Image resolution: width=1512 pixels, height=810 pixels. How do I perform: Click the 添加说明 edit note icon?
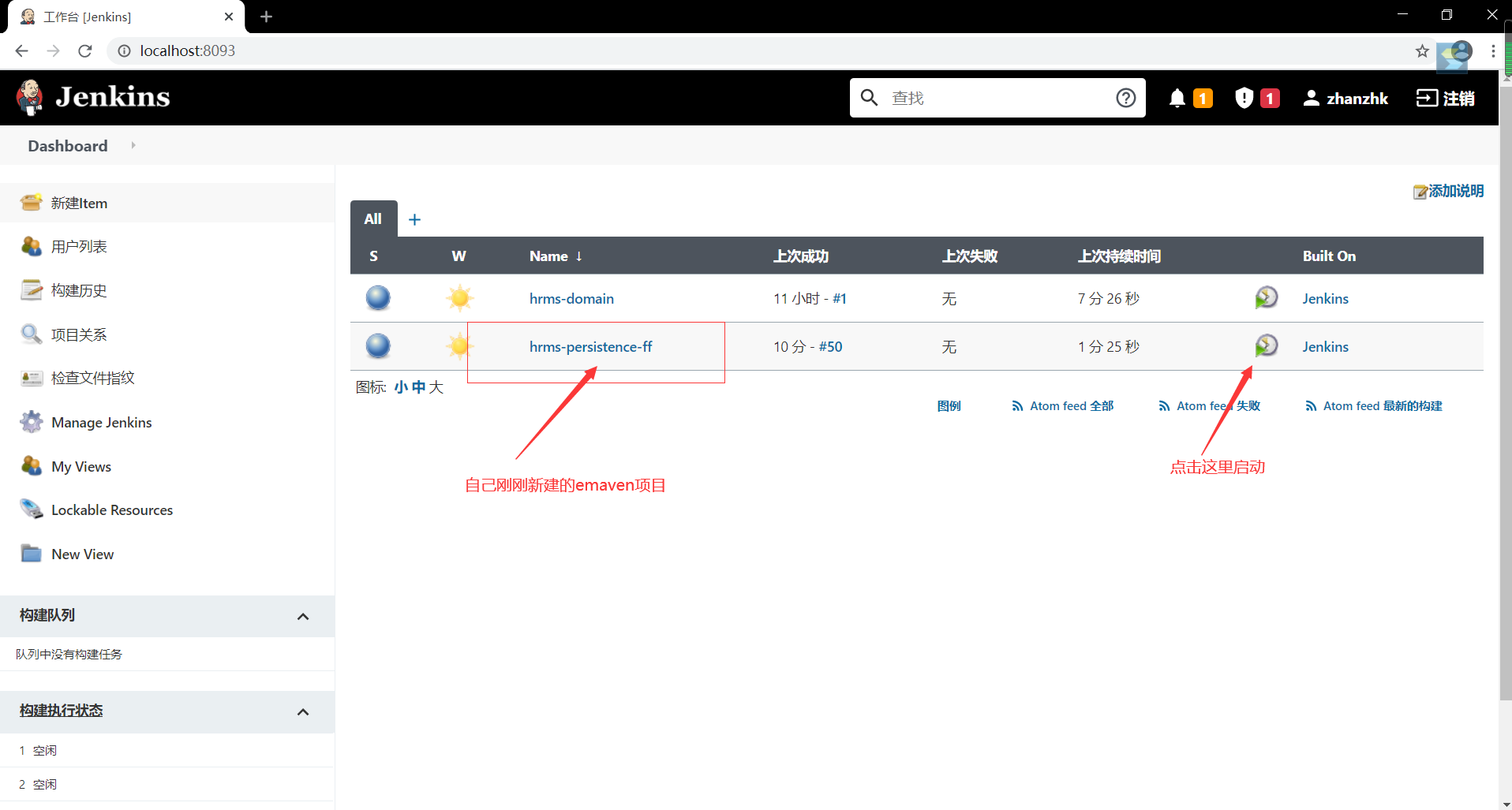1420,192
